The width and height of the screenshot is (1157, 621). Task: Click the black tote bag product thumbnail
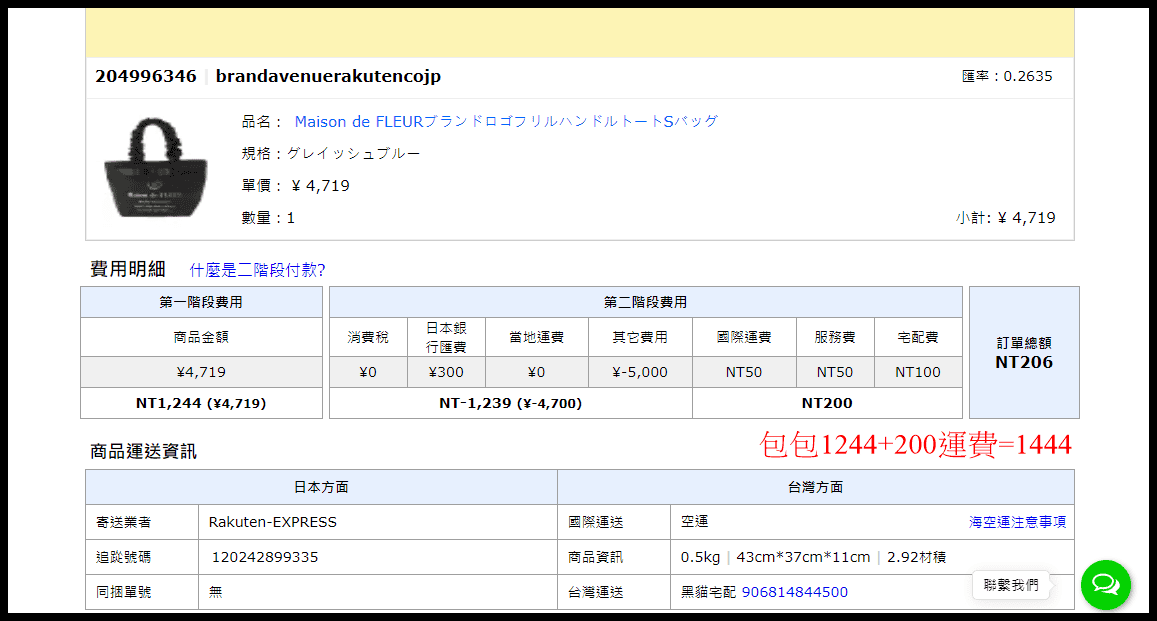click(x=155, y=170)
